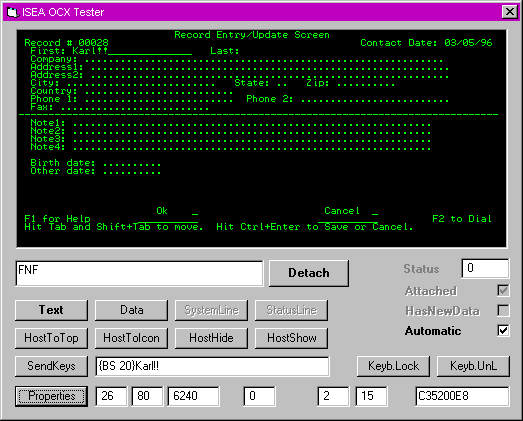Click the Note2 line in terminal
This screenshot has height=421, width=523.
[252, 131]
